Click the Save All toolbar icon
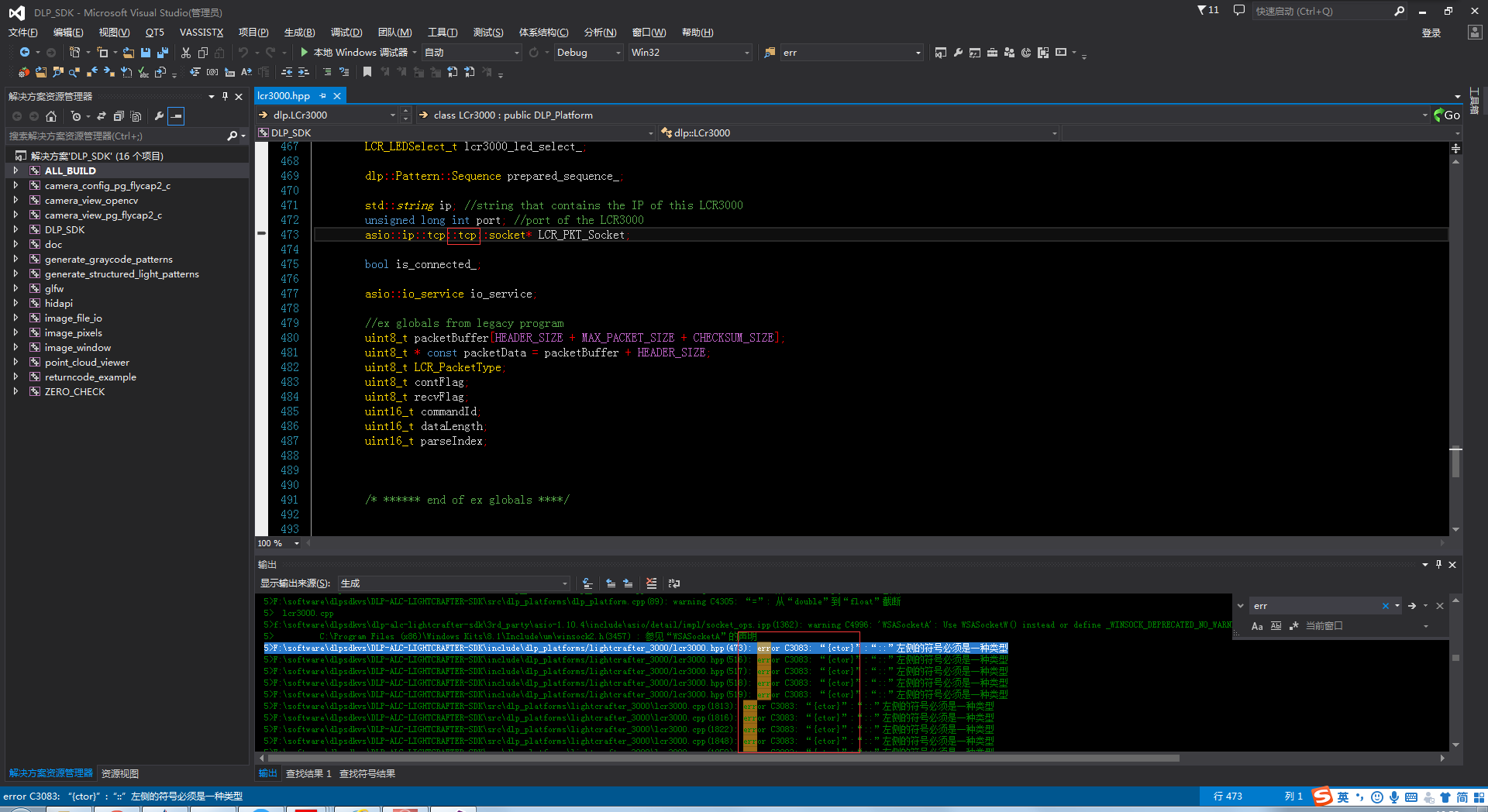 coord(162,53)
